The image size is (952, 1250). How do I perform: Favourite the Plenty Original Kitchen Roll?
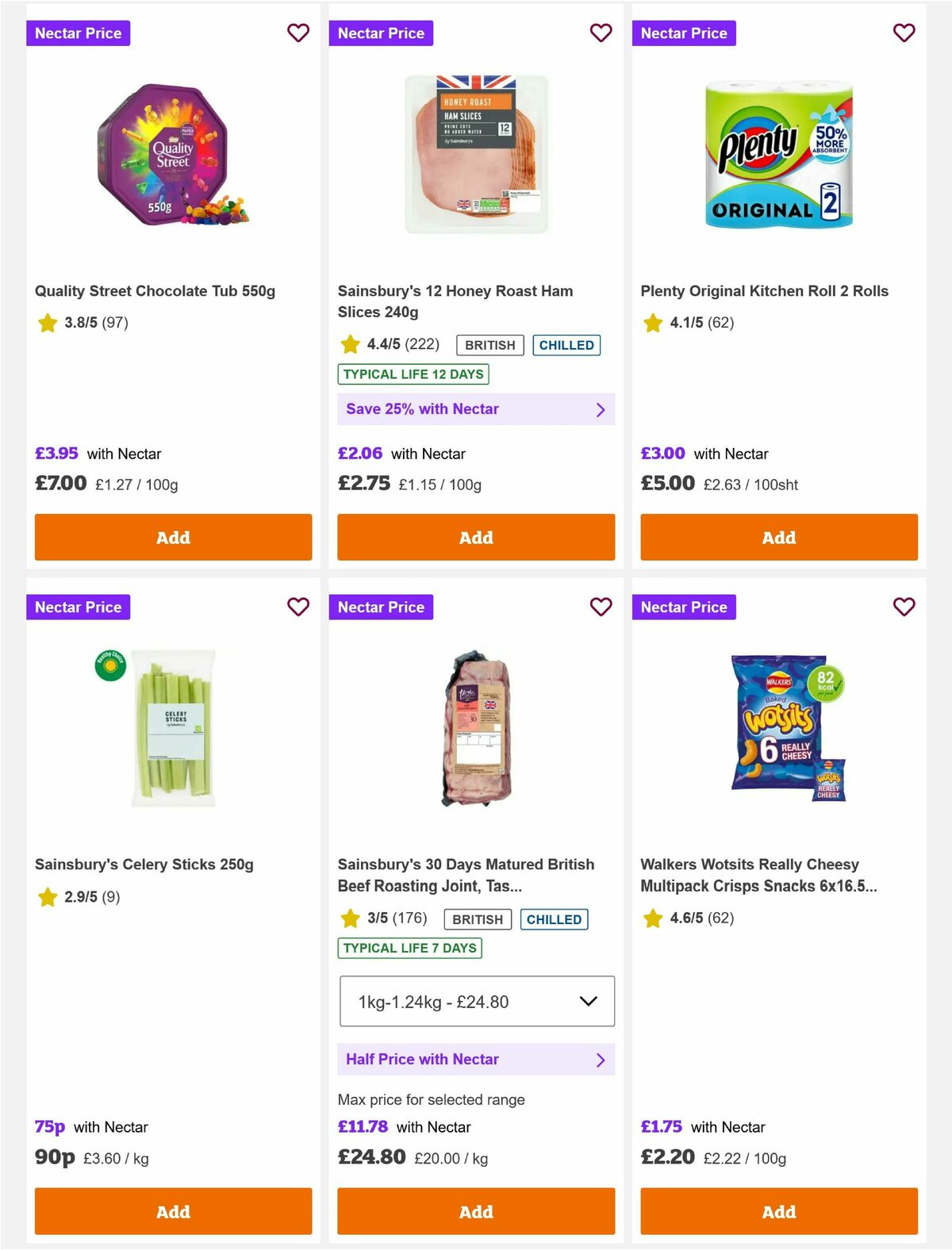(904, 33)
